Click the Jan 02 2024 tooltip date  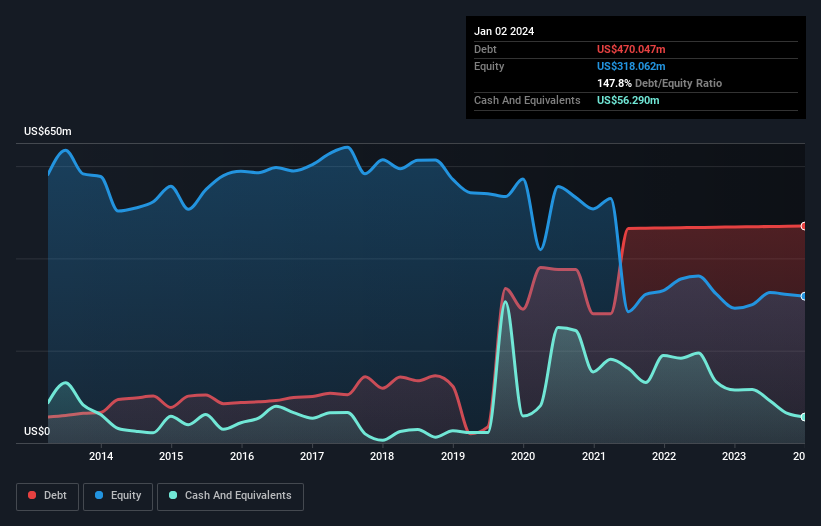point(504,31)
